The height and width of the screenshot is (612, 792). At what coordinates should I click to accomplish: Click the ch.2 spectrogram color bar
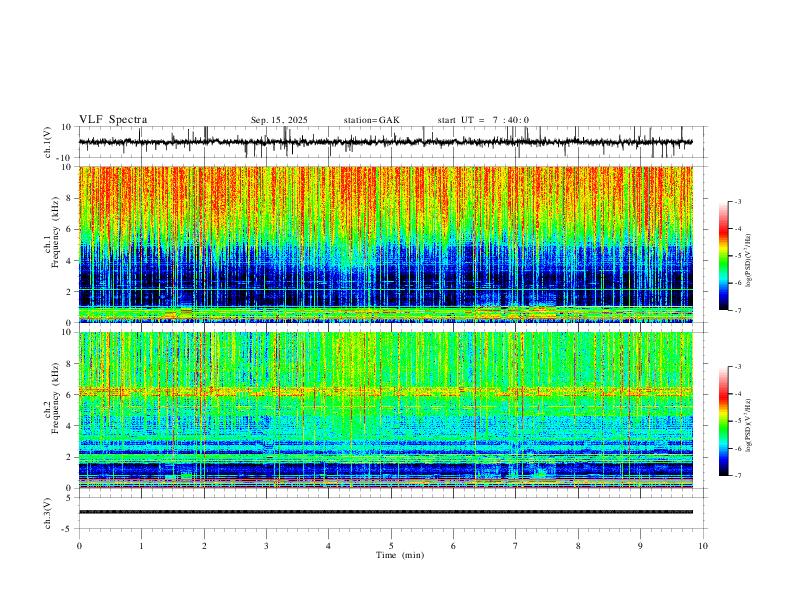tap(724, 421)
